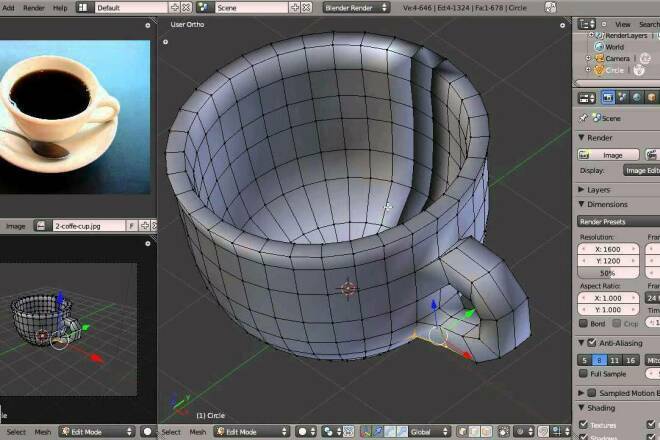660x440 pixels.
Task: Toggle the Textures shading checkbox
Action: pos(584,425)
